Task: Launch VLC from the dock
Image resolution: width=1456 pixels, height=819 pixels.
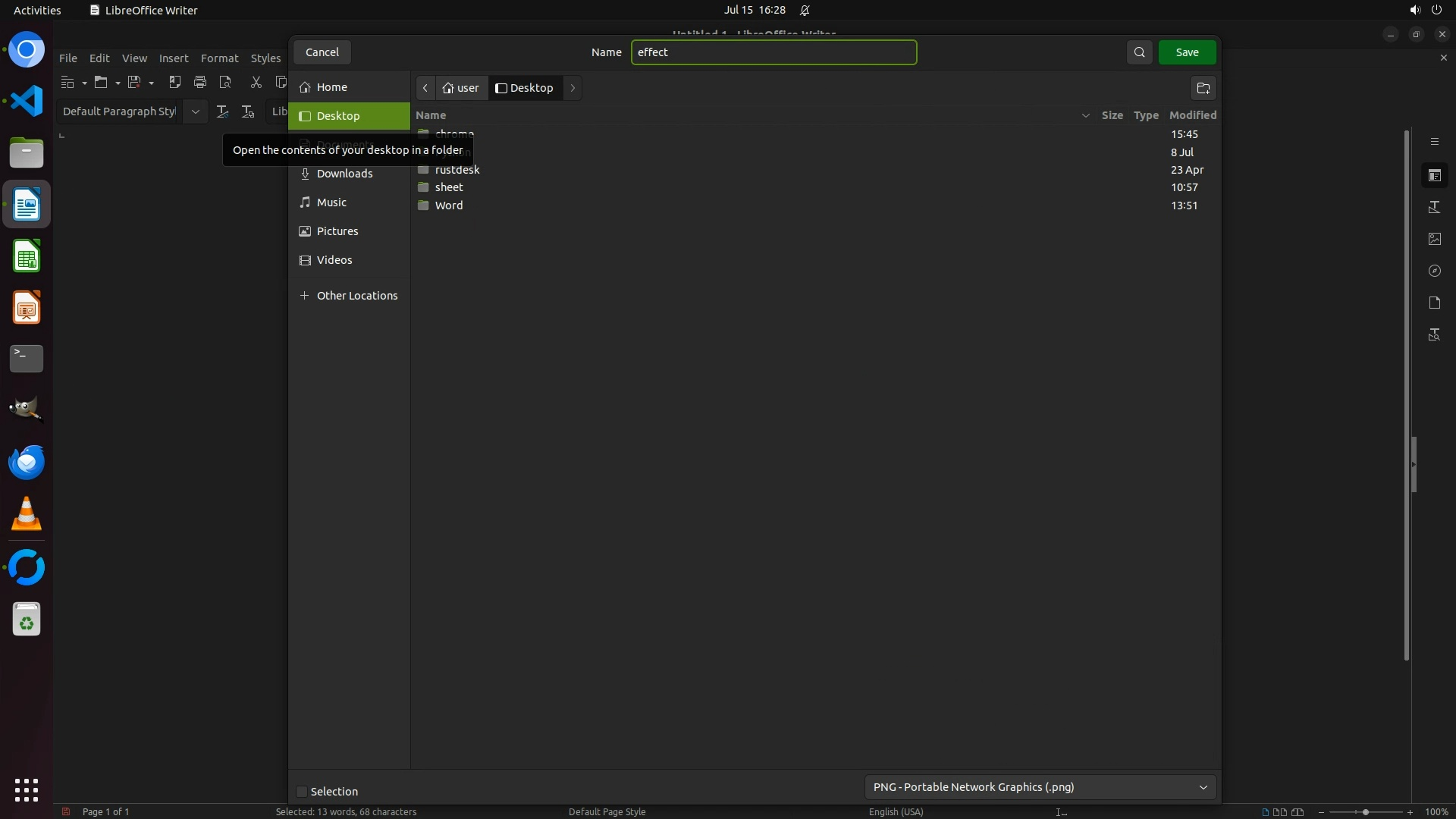Action: click(x=27, y=515)
